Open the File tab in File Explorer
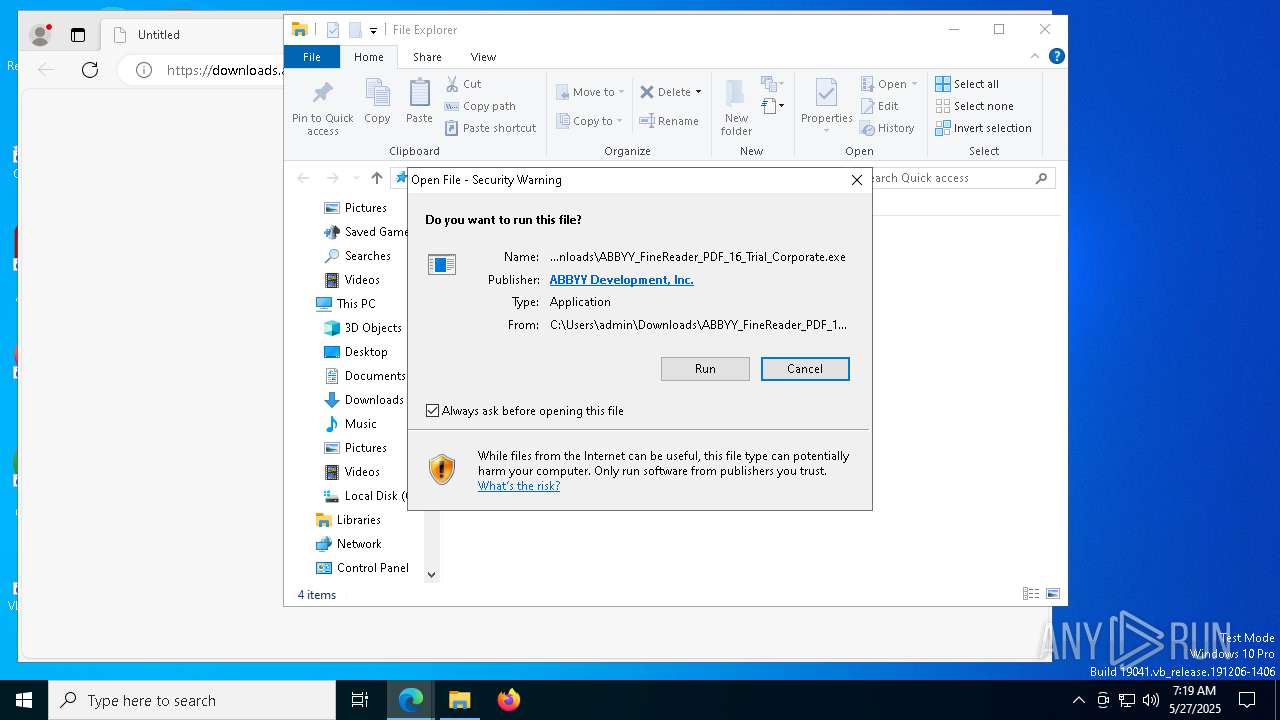The height and width of the screenshot is (720, 1280). pyautogui.click(x=312, y=57)
